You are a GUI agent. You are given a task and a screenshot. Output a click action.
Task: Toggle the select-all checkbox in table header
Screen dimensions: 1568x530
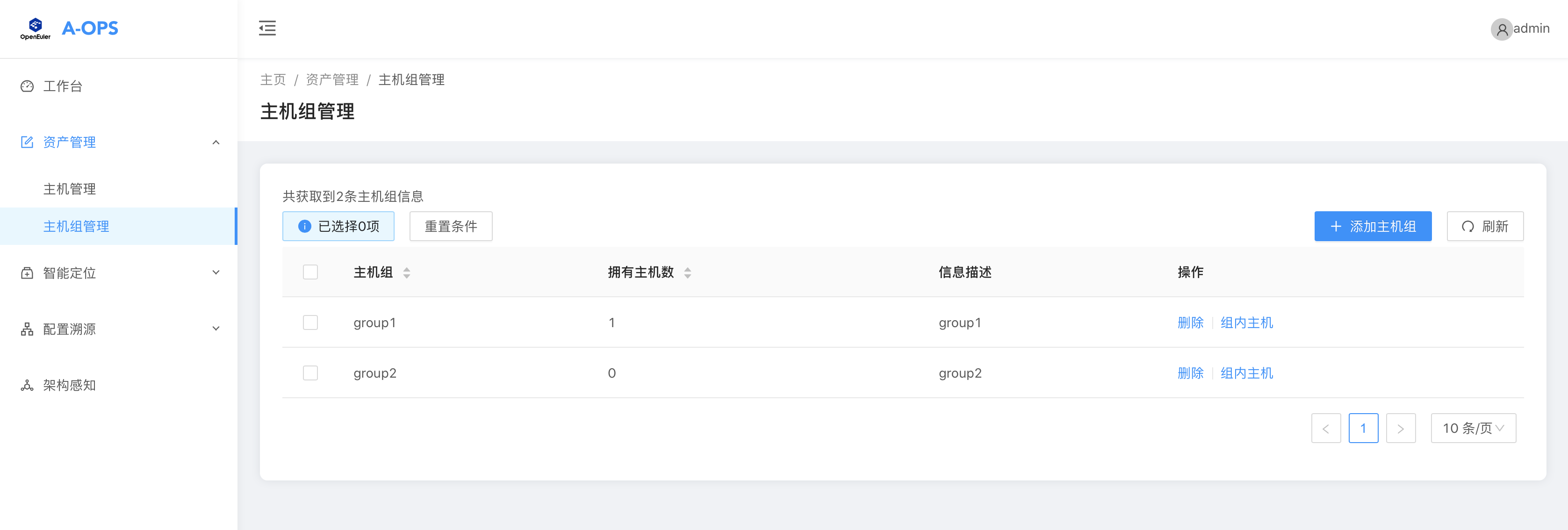click(x=310, y=272)
